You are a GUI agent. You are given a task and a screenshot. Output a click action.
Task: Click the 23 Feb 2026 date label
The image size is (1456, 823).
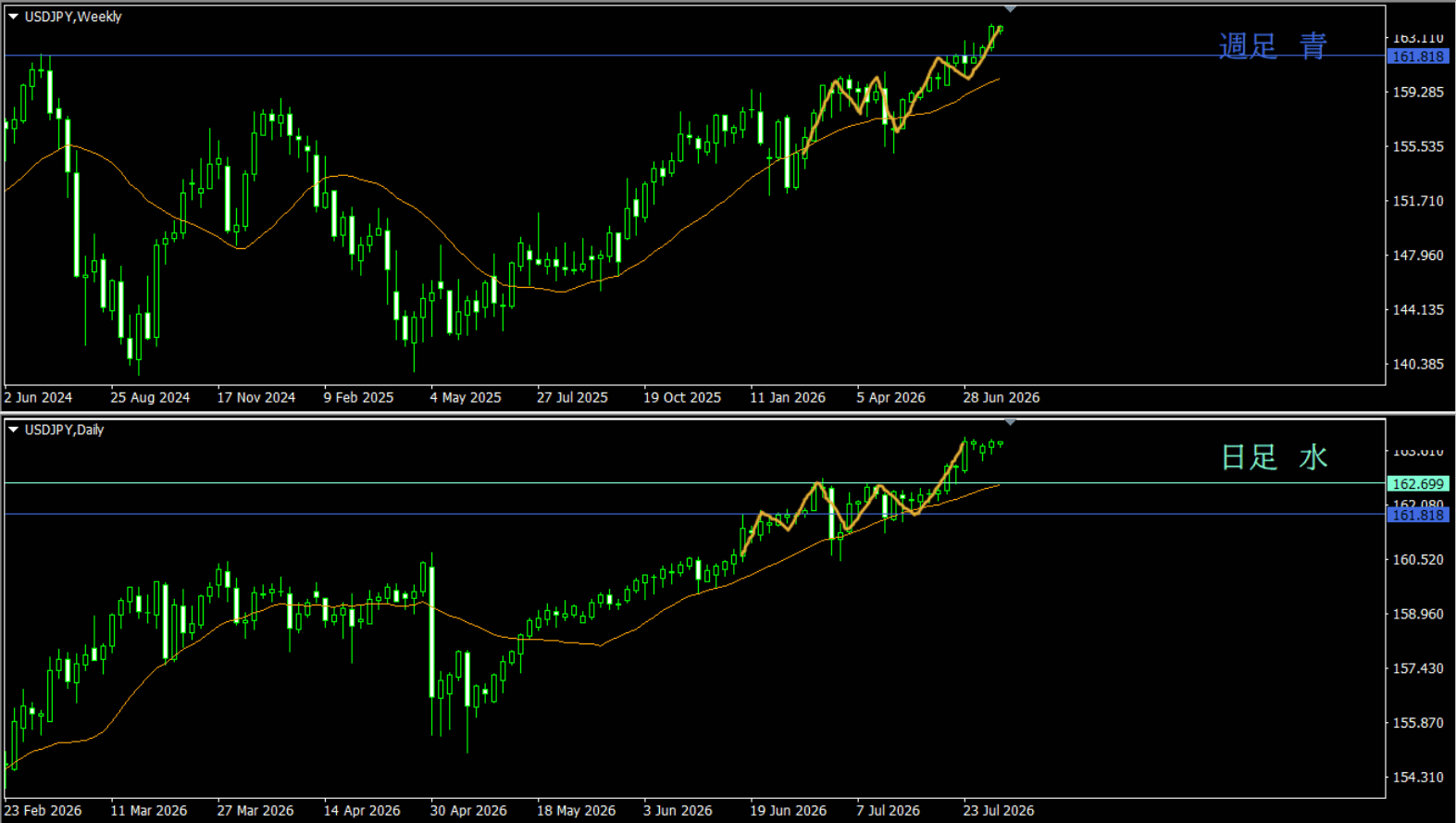(x=43, y=810)
